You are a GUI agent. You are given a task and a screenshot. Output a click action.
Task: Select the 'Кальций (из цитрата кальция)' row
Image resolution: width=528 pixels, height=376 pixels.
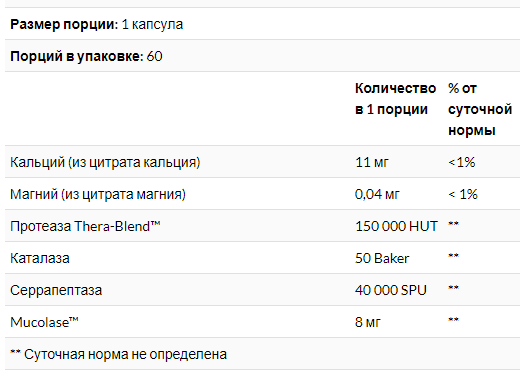pyautogui.click(x=262, y=162)
